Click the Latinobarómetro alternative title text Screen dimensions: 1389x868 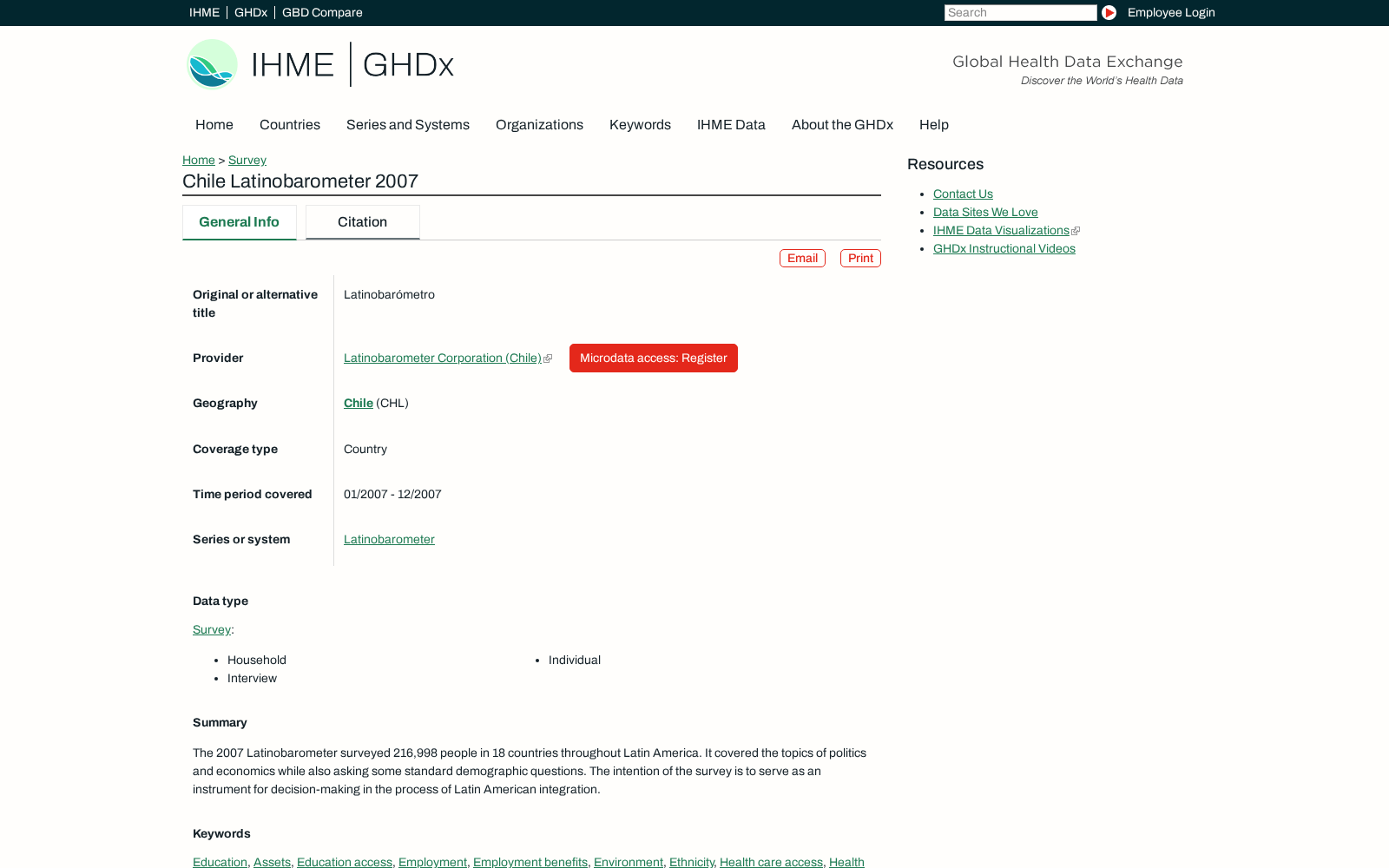coord(389,295)
